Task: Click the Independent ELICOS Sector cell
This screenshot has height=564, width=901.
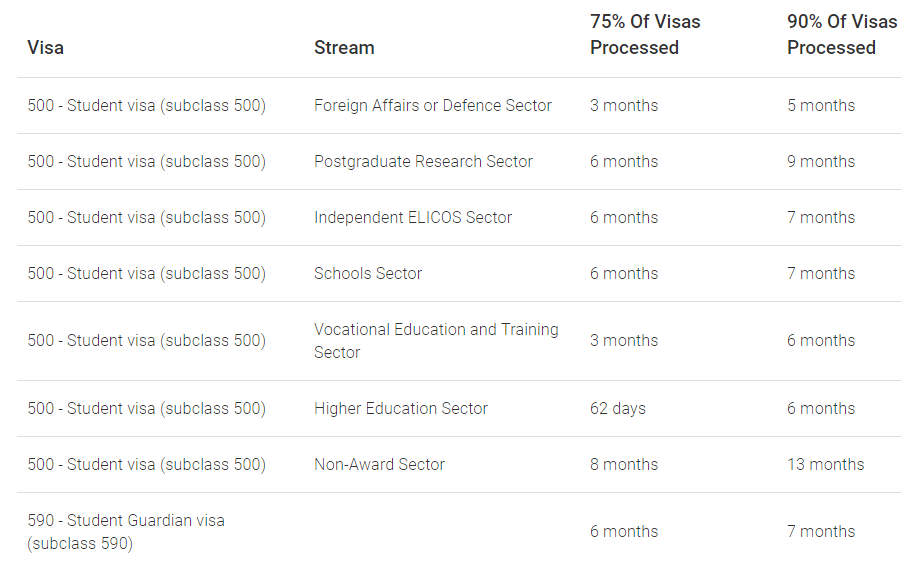Action: coord(413,218)
